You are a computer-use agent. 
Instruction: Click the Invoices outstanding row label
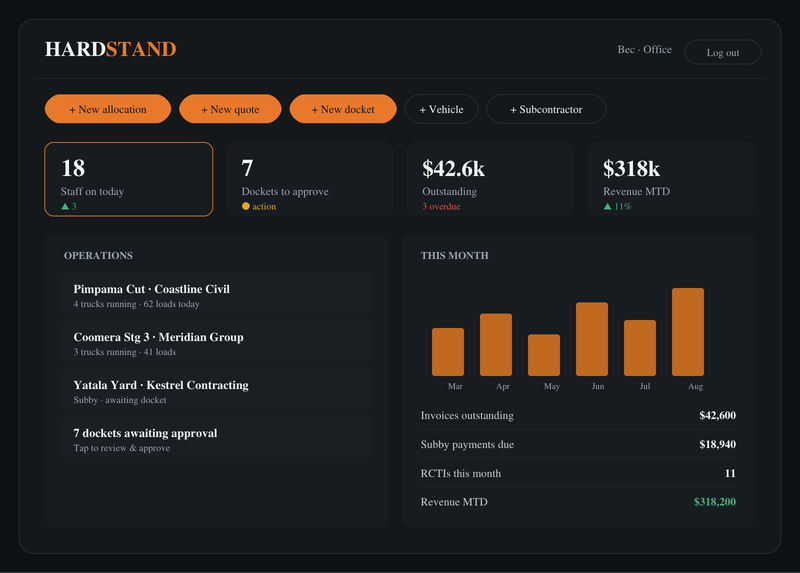point(467,415)
